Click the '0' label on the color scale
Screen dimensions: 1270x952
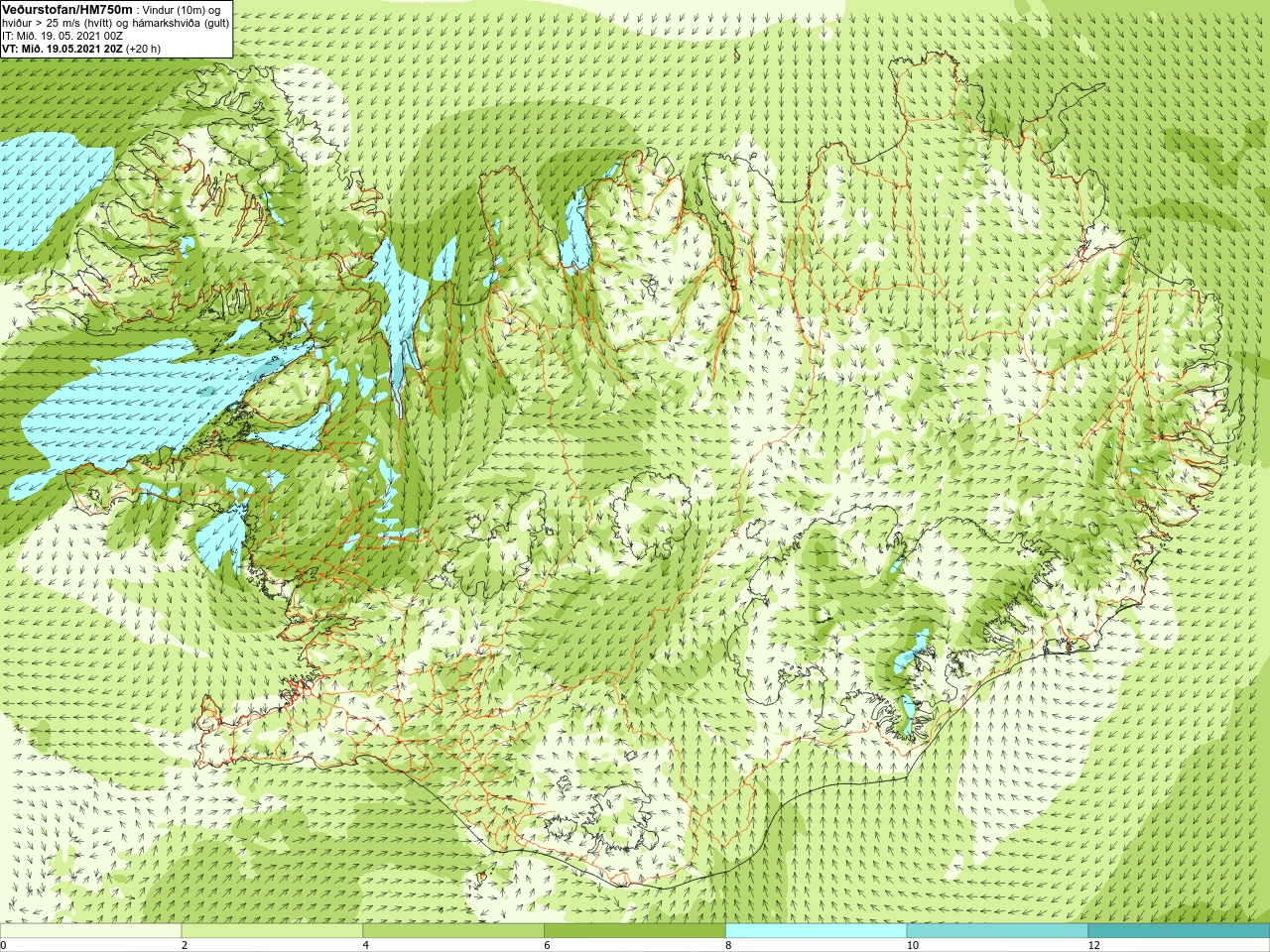pos(3,945)
